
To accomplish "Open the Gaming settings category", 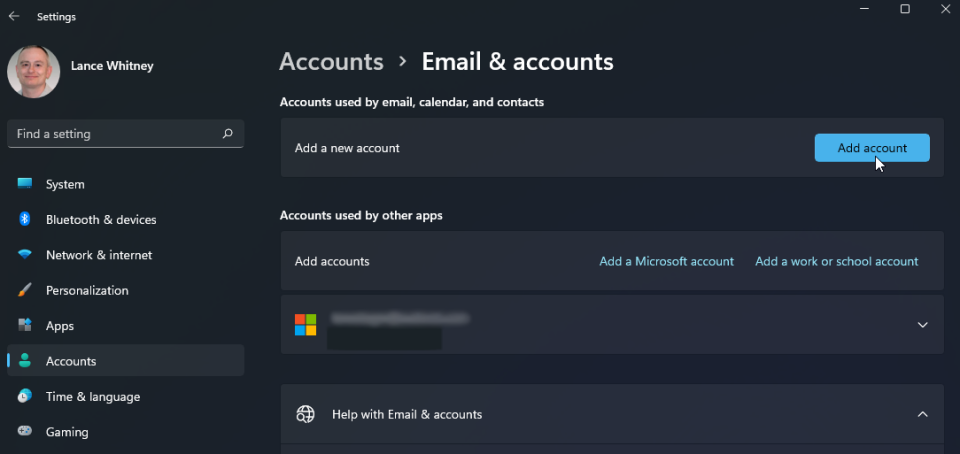I will (x=126, y=433).
